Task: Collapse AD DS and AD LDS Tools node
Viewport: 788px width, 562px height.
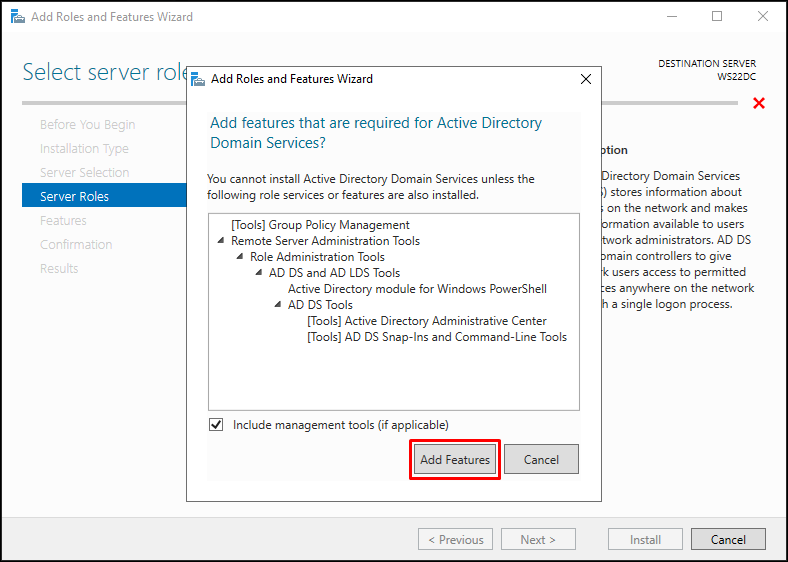Action: click(x=259, y=273)
